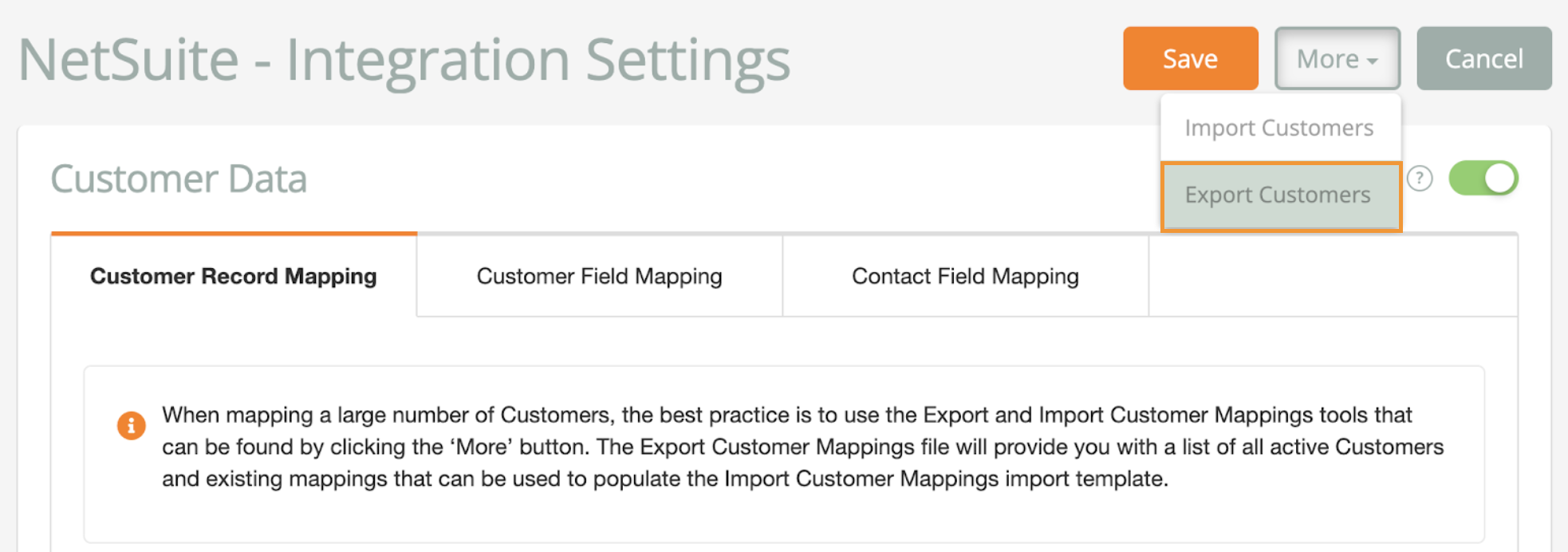Switch to Customer Record Mapping tab
This screenshot has height=552, width=1568.
coord(234,276)
